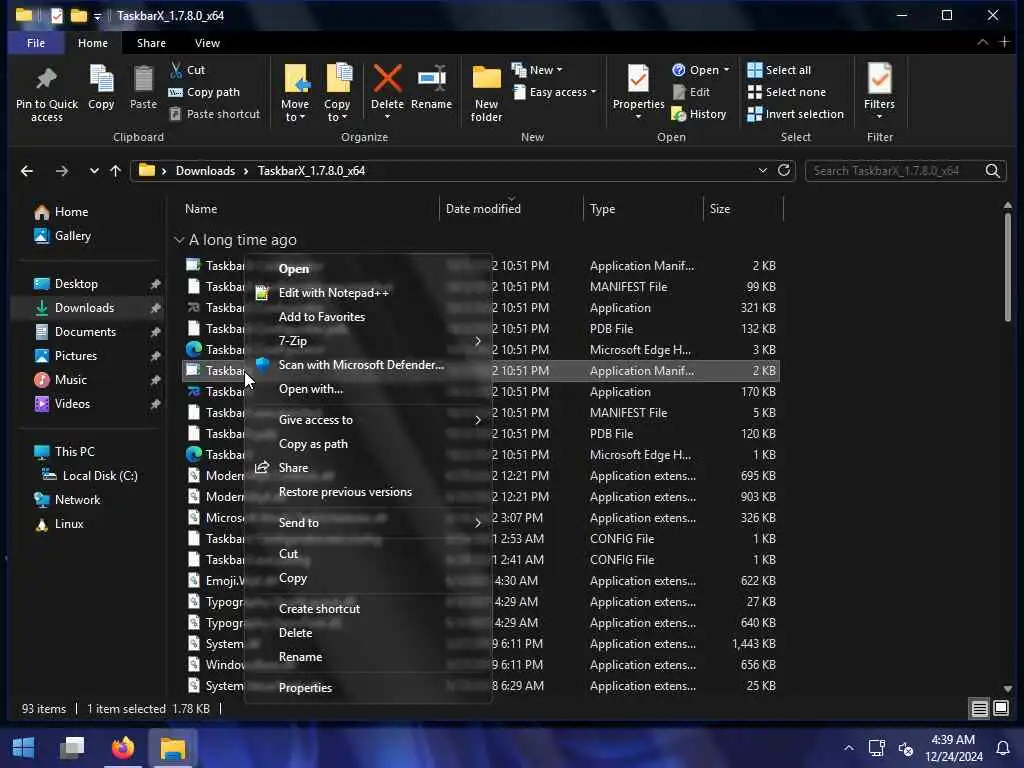This screenshot has width=1024, height=768.
Task: Expand the Open dropdown in ribbon
Action: pyautogui.click(x=701, y=70)
